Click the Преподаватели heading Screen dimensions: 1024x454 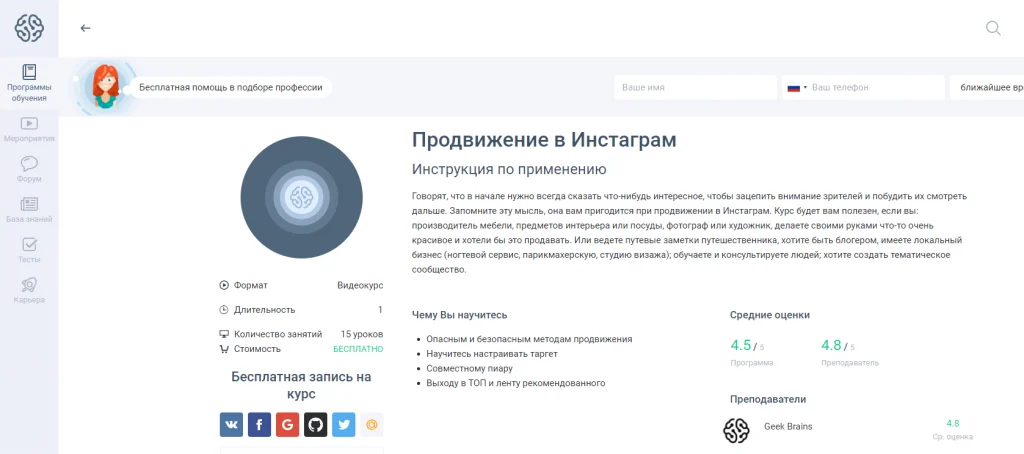coord(767,399)
